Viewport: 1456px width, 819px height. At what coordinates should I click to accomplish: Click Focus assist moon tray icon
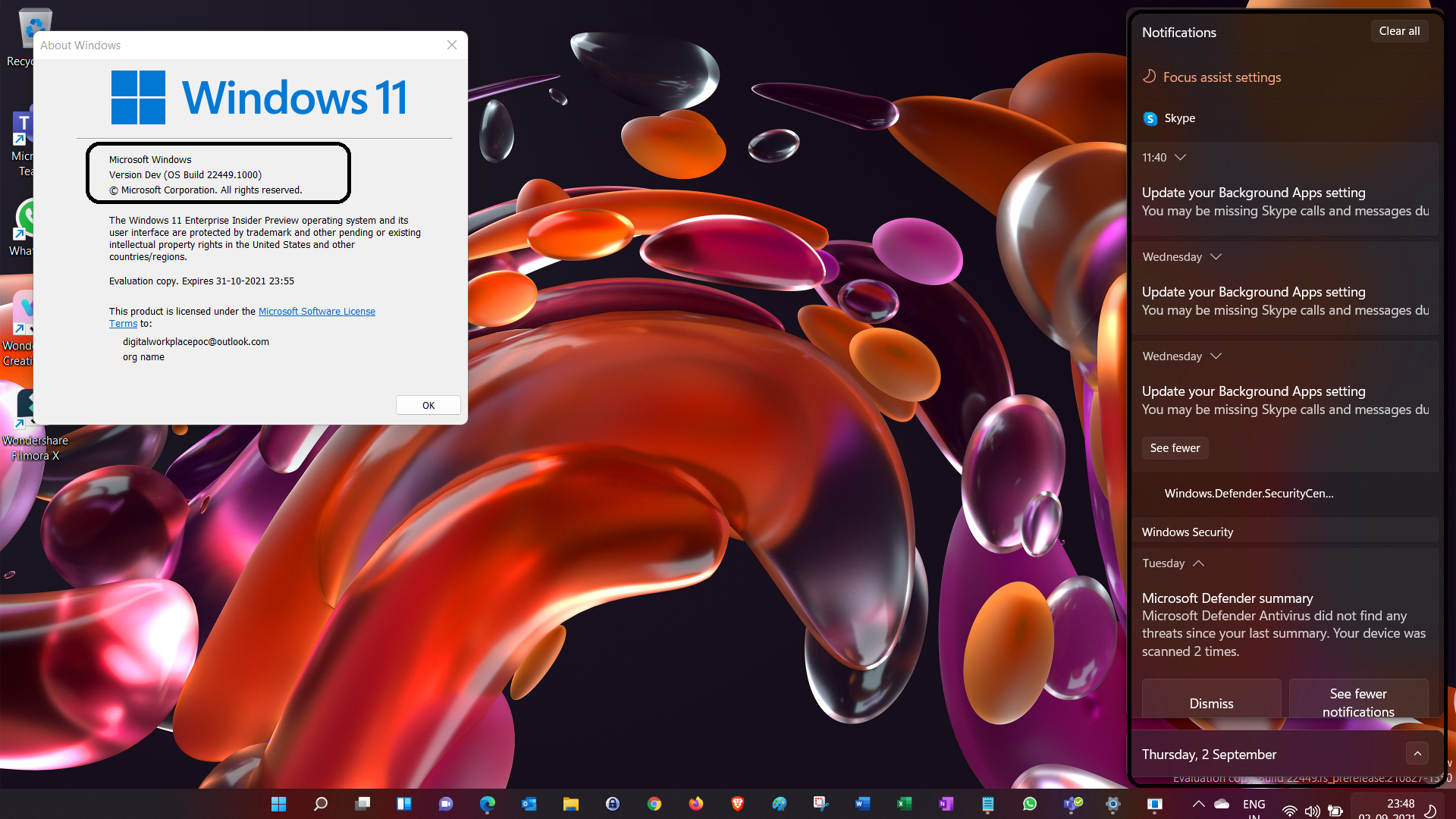coord(1429,811)
